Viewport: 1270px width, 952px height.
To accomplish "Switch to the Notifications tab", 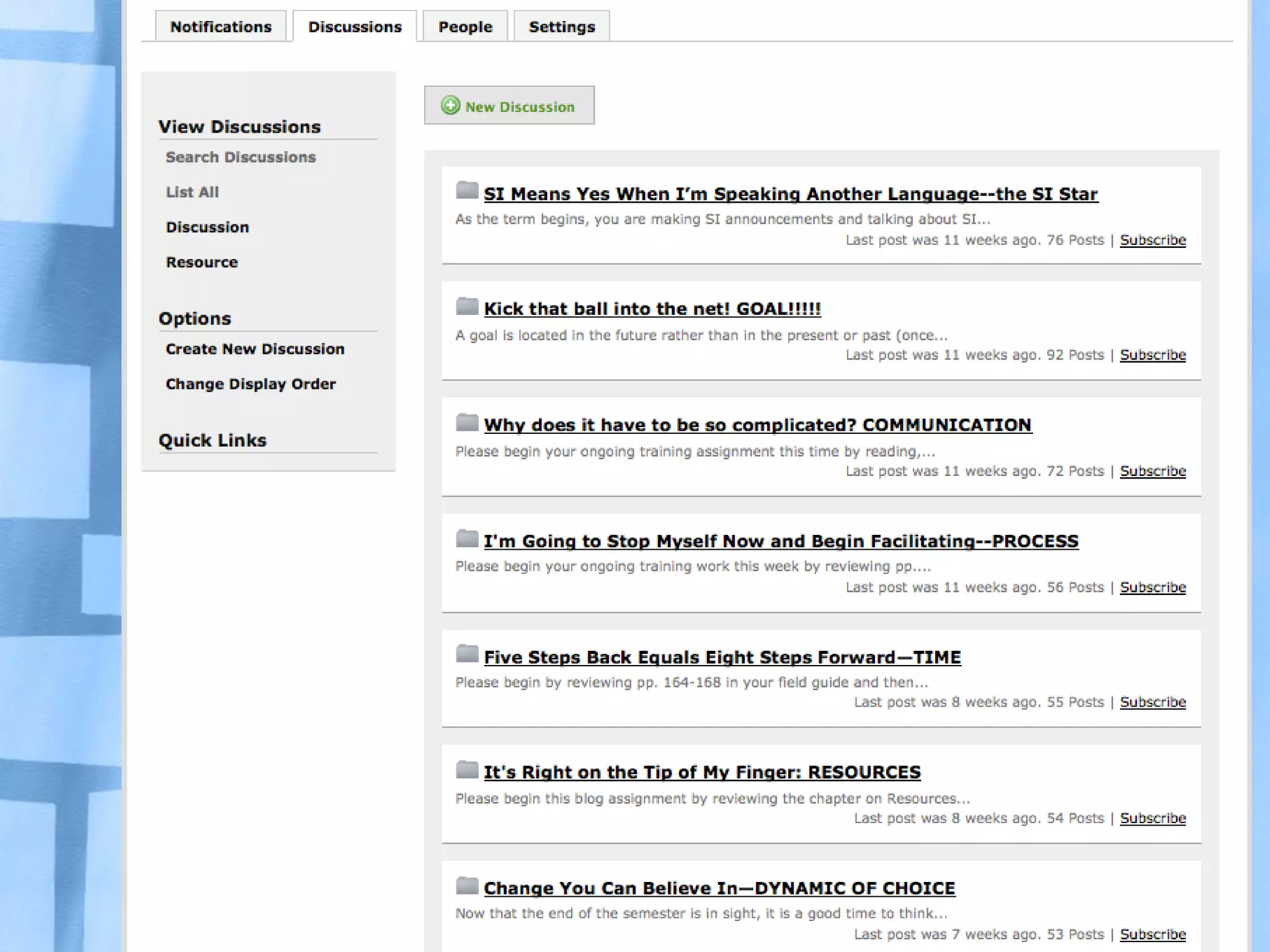I will 221,27.
